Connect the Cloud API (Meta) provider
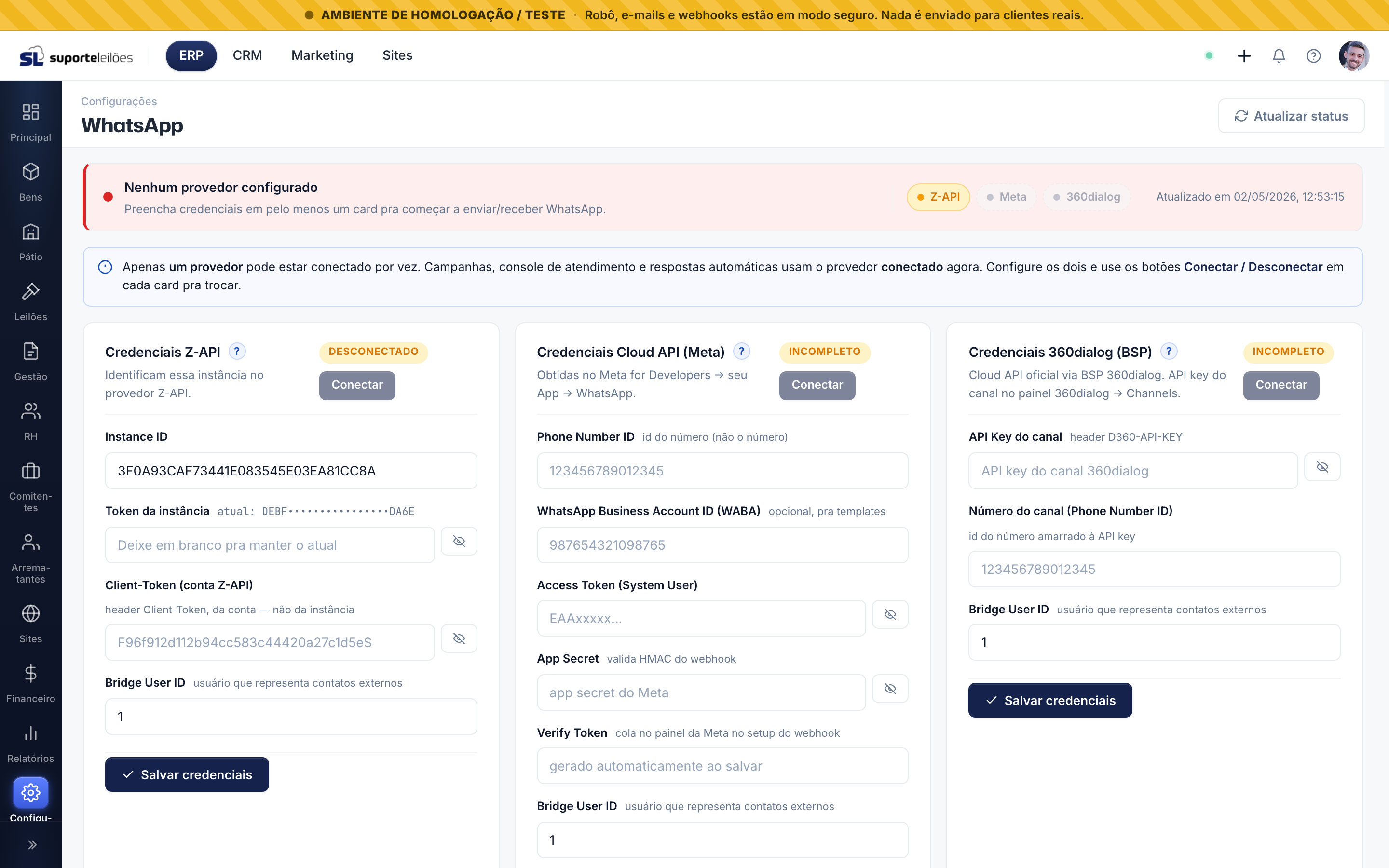Screen dimensions: 1389x868 click(817, 385)
